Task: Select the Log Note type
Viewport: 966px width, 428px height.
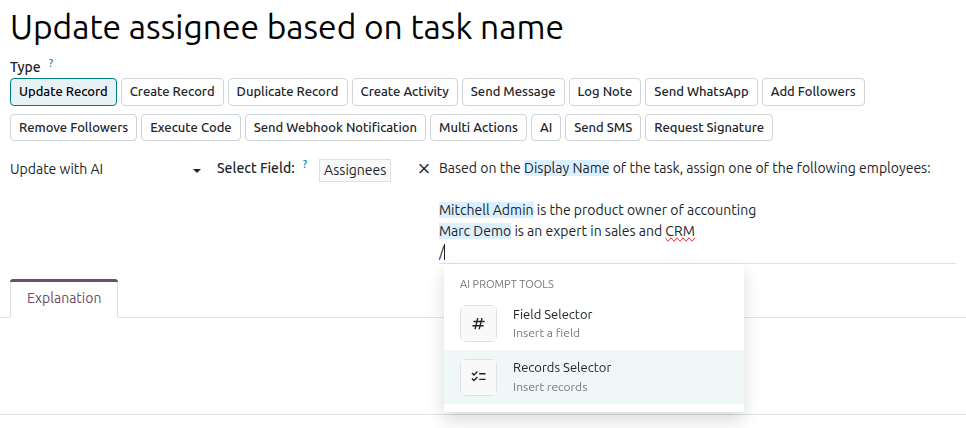Action: point(605,92)
